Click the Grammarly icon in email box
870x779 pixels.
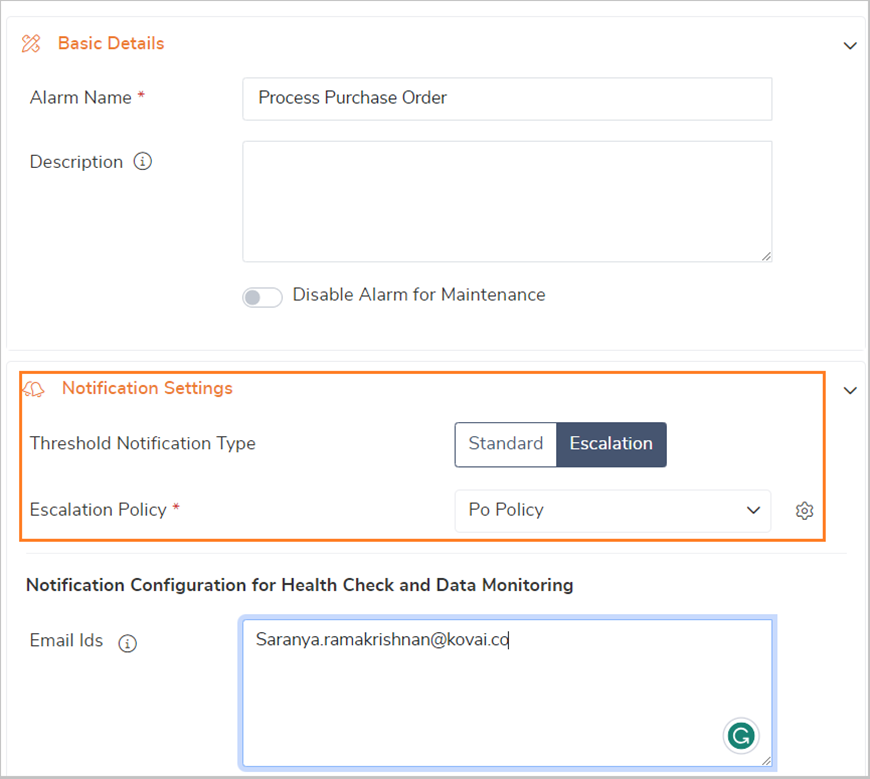pos(740,737)
